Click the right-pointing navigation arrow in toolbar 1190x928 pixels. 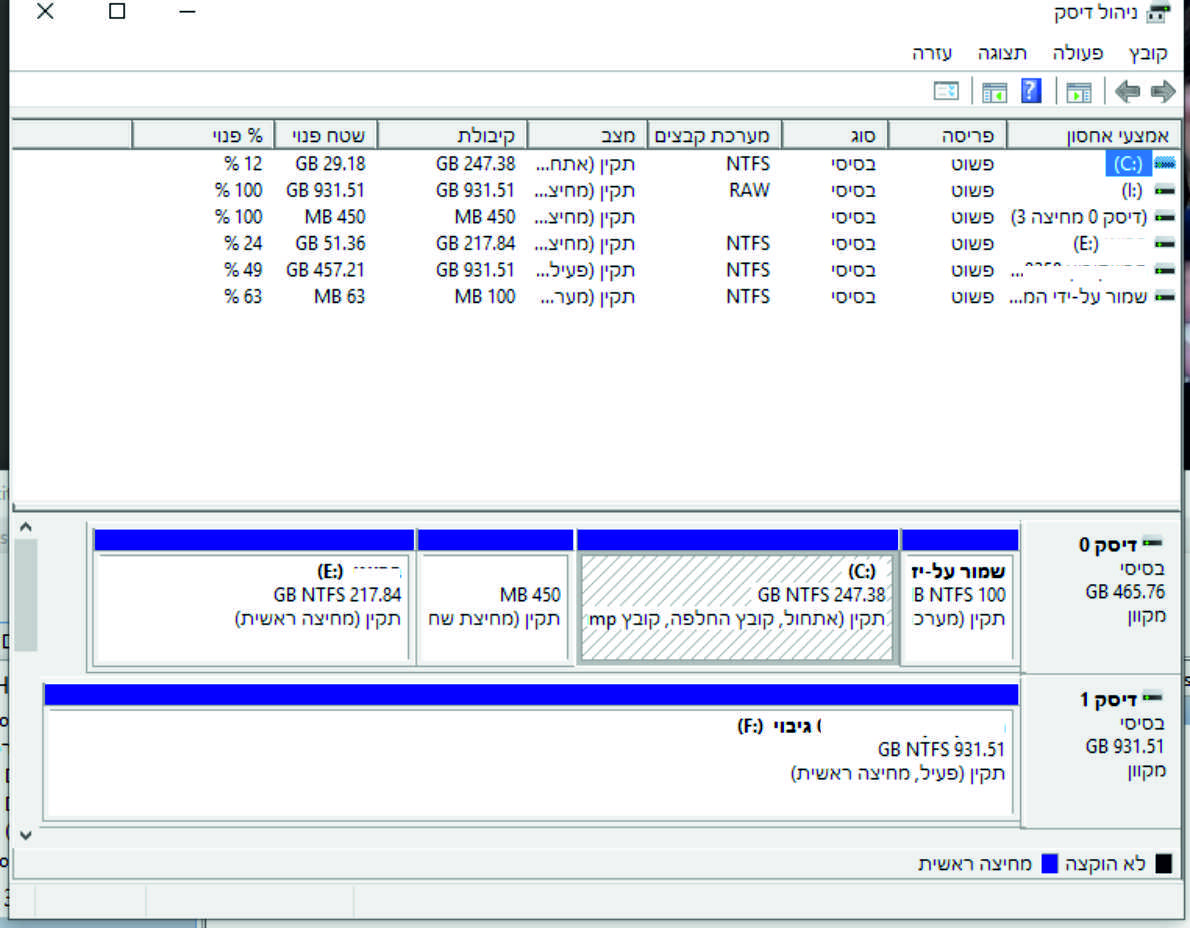(1163, 92)
